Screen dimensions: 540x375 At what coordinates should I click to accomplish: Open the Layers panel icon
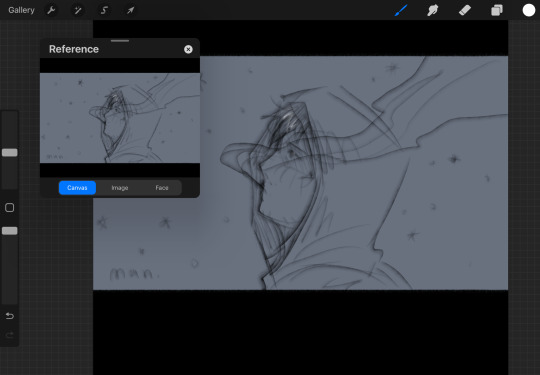[x=497, y=10]
